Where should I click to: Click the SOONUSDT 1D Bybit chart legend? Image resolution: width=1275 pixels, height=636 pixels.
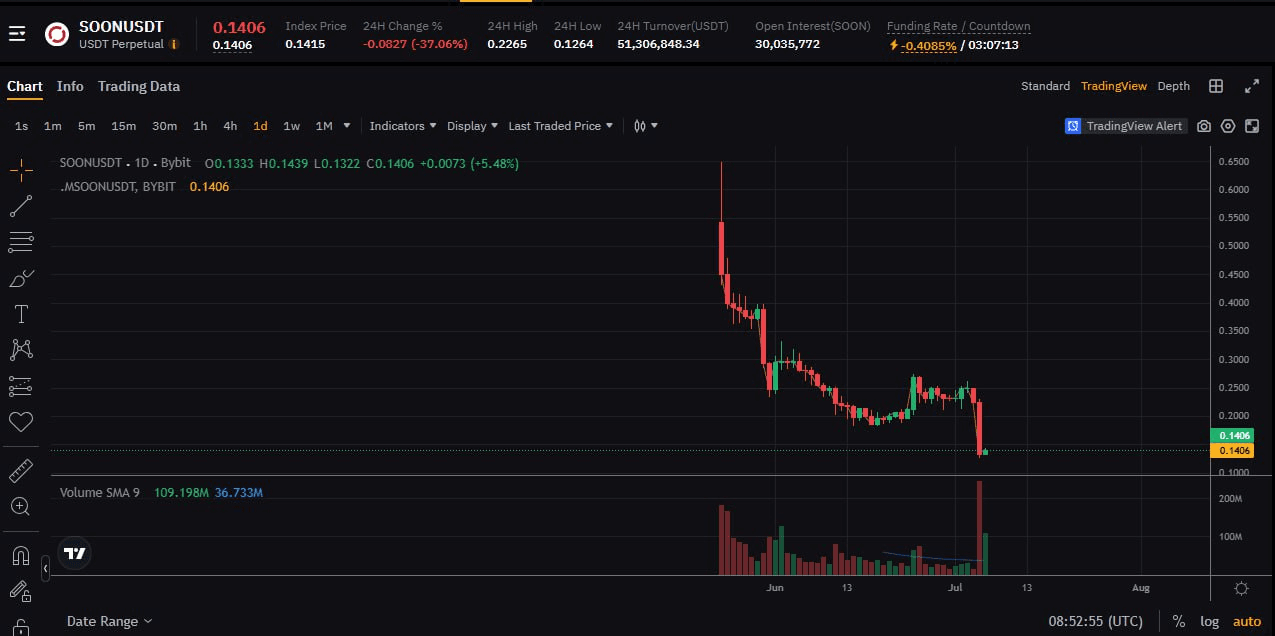pyautogui.click(x=125, y=163)
